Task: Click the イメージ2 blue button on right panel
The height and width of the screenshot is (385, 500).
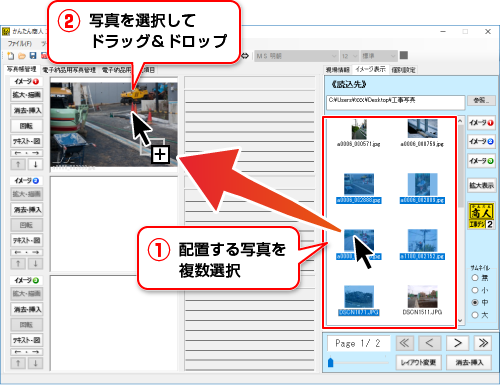Action: [x=481, y=142]
